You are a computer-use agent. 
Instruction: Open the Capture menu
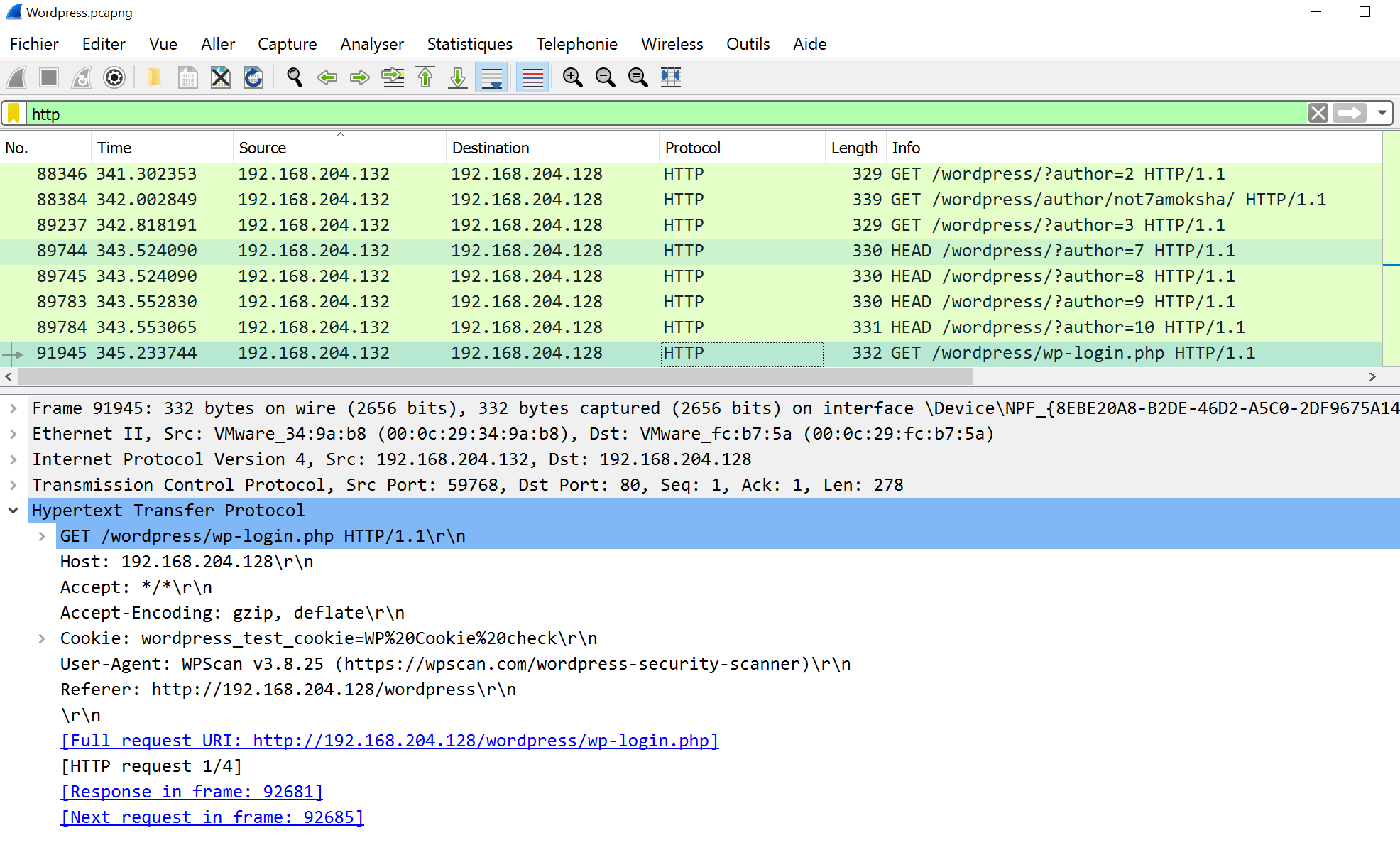point(288,44)
